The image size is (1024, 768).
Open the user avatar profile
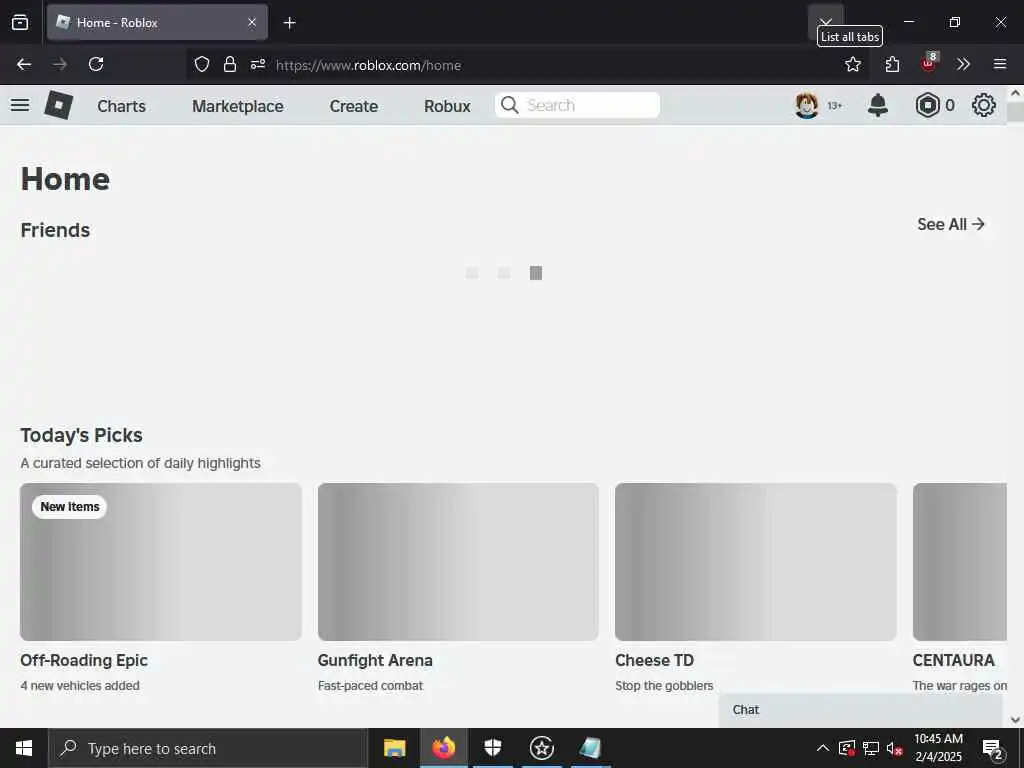(807, 105)
